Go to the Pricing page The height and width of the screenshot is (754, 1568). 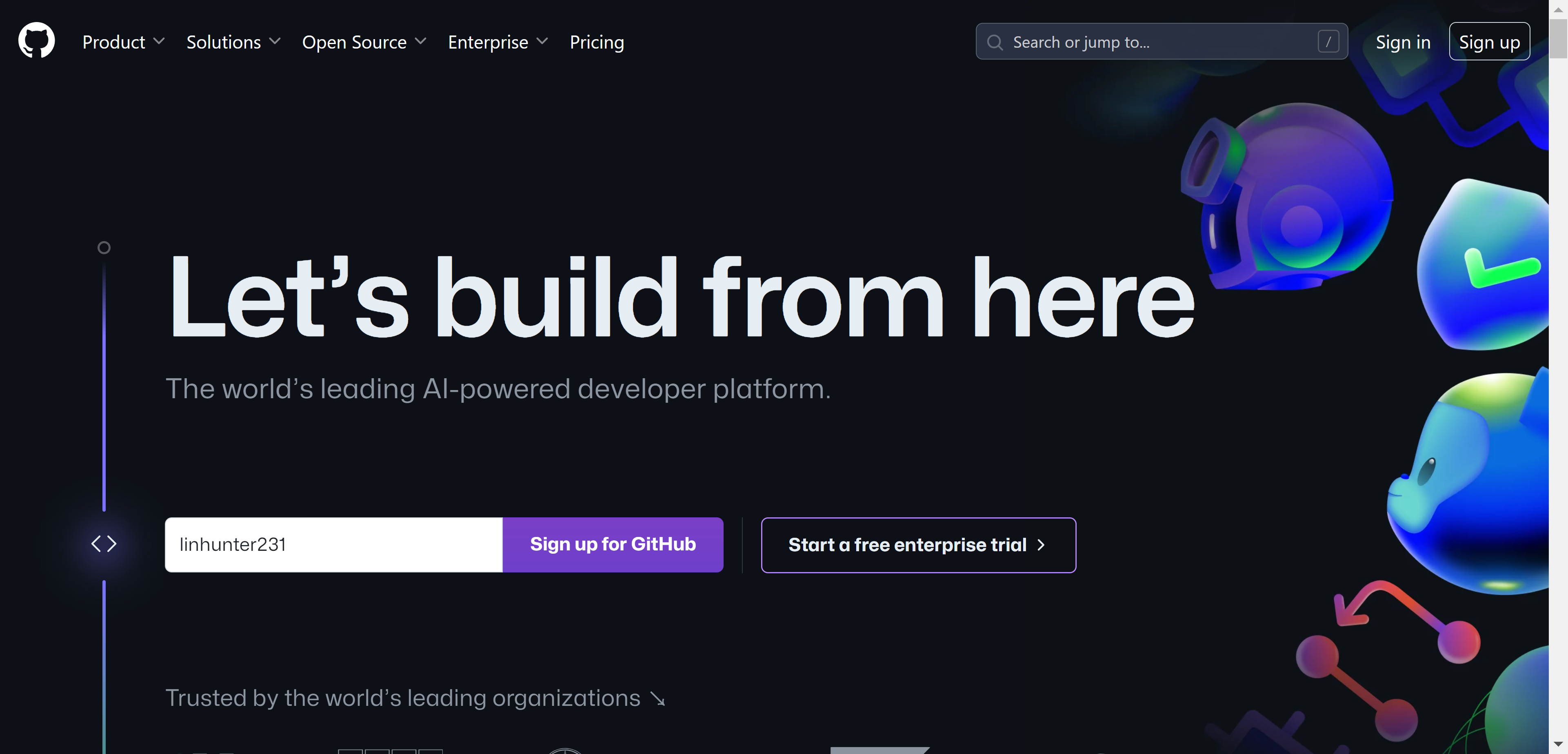pos(597,42)
